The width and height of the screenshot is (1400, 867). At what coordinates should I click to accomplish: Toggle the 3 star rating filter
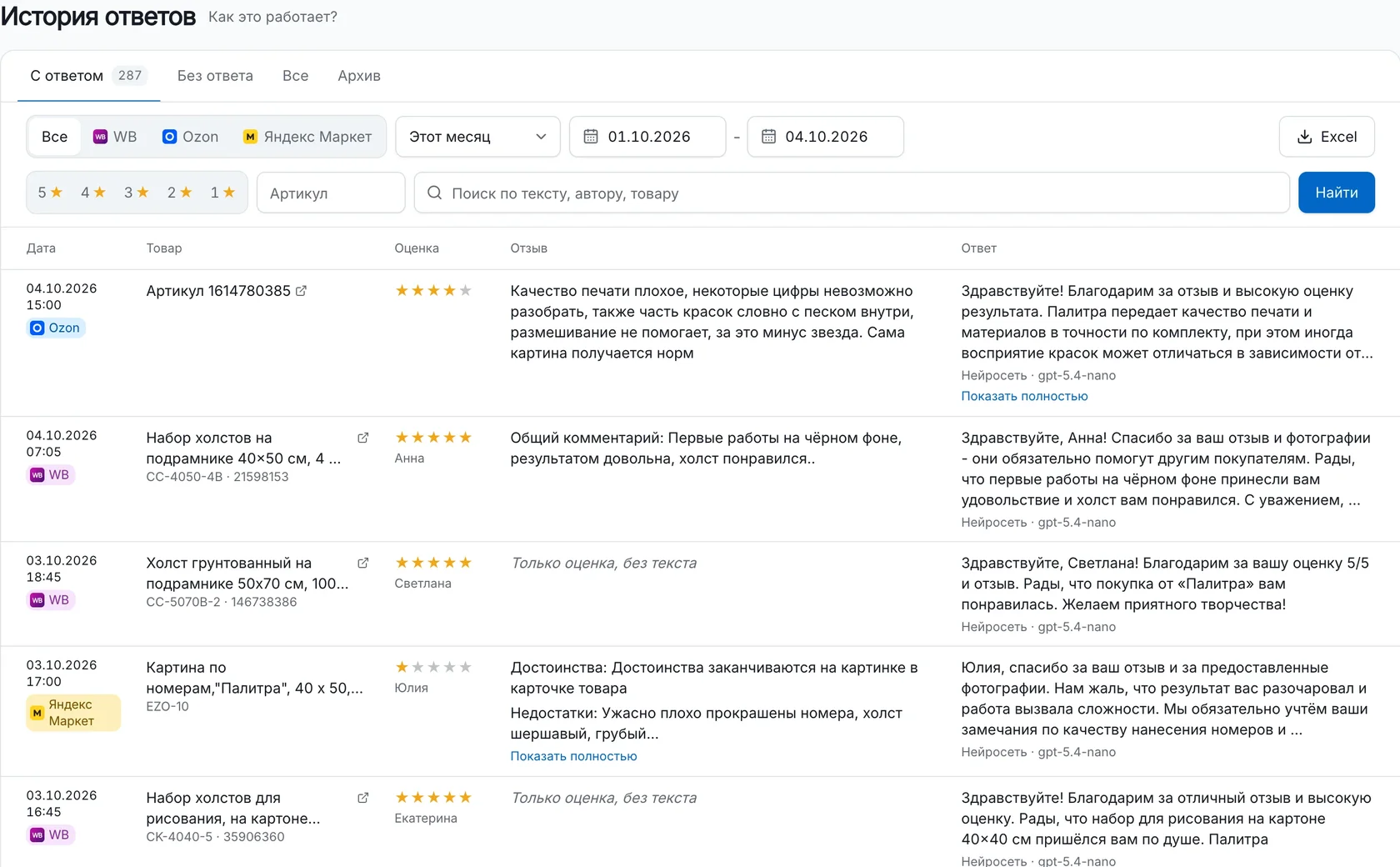pyautogui.click(x=137, y=193)
